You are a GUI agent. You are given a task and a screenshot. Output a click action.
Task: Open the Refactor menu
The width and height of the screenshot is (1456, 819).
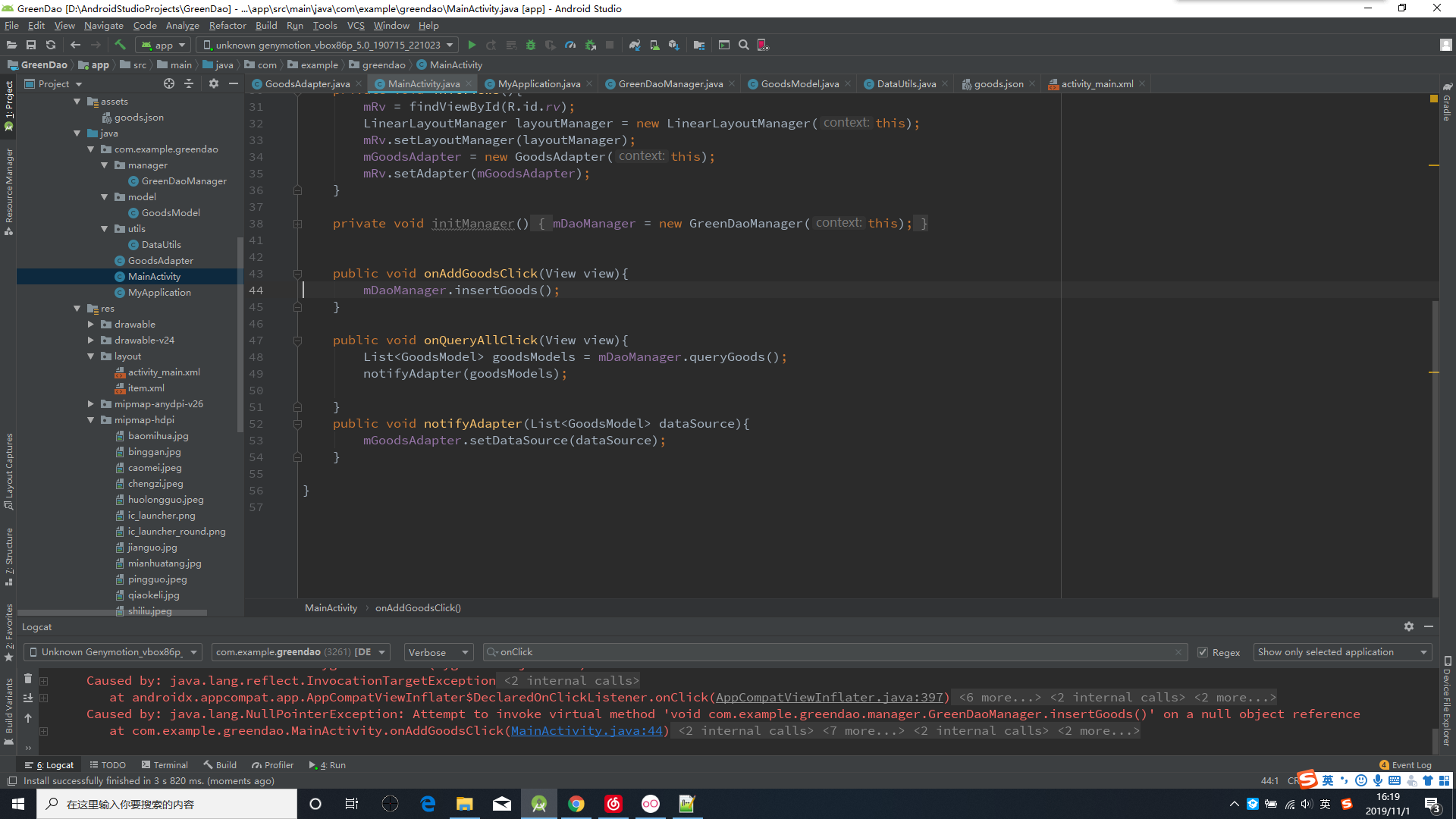pyautogui.click(x=227, y=26)
